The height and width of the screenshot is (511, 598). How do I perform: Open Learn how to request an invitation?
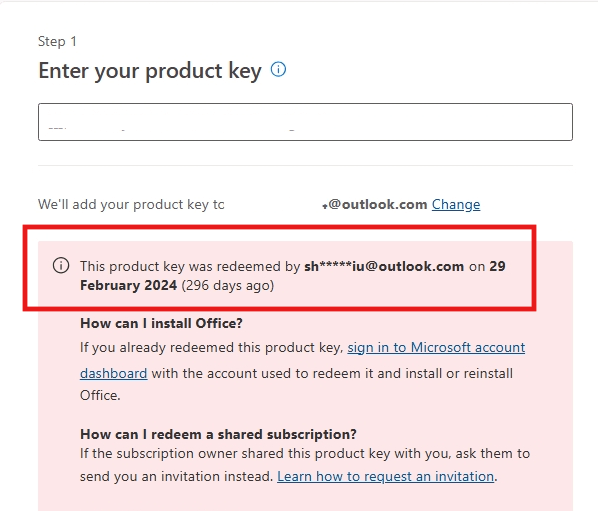click(x=386, y=476)
